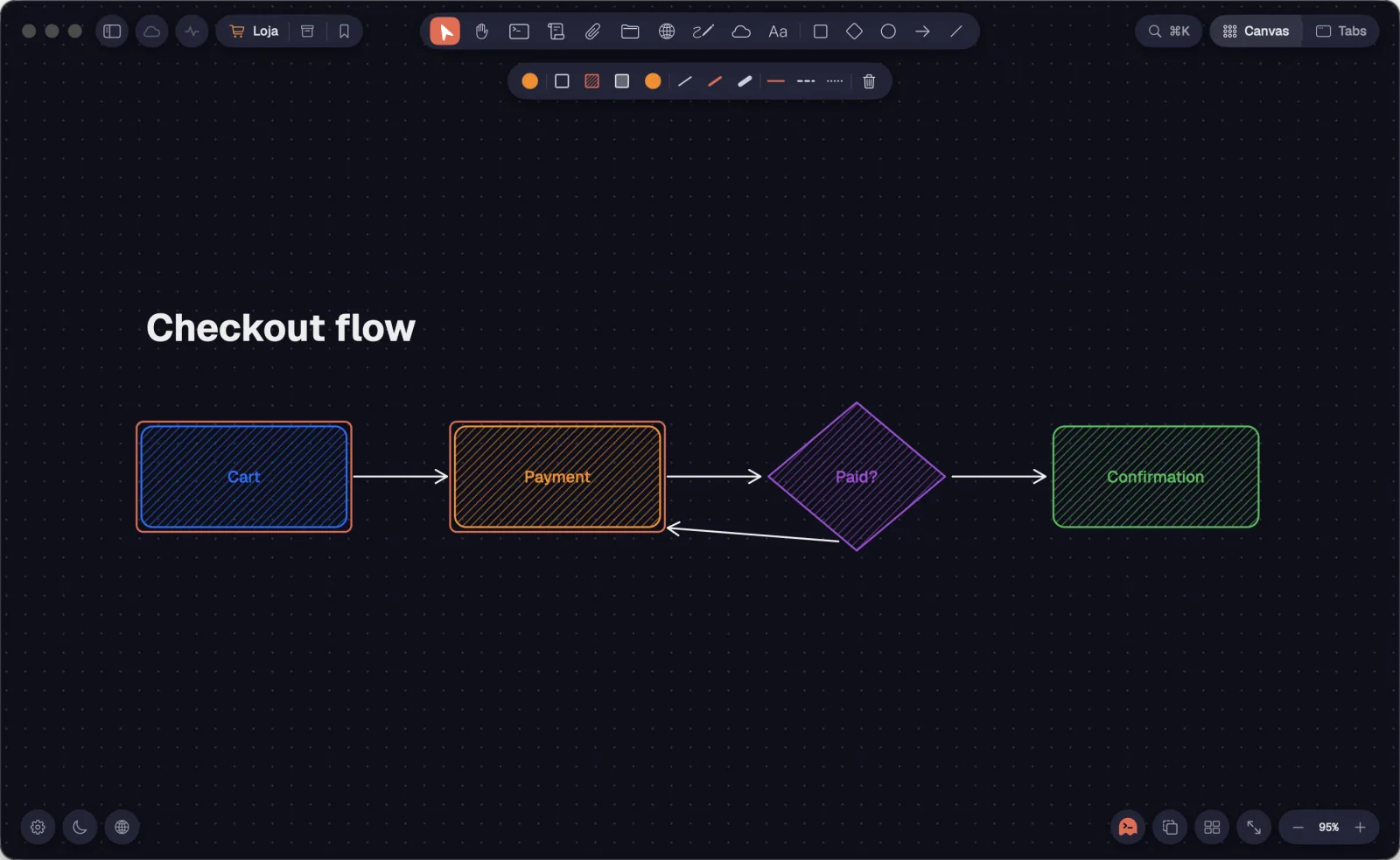
Task: Toggle dark mode moon icon
Action: (80, 827)
